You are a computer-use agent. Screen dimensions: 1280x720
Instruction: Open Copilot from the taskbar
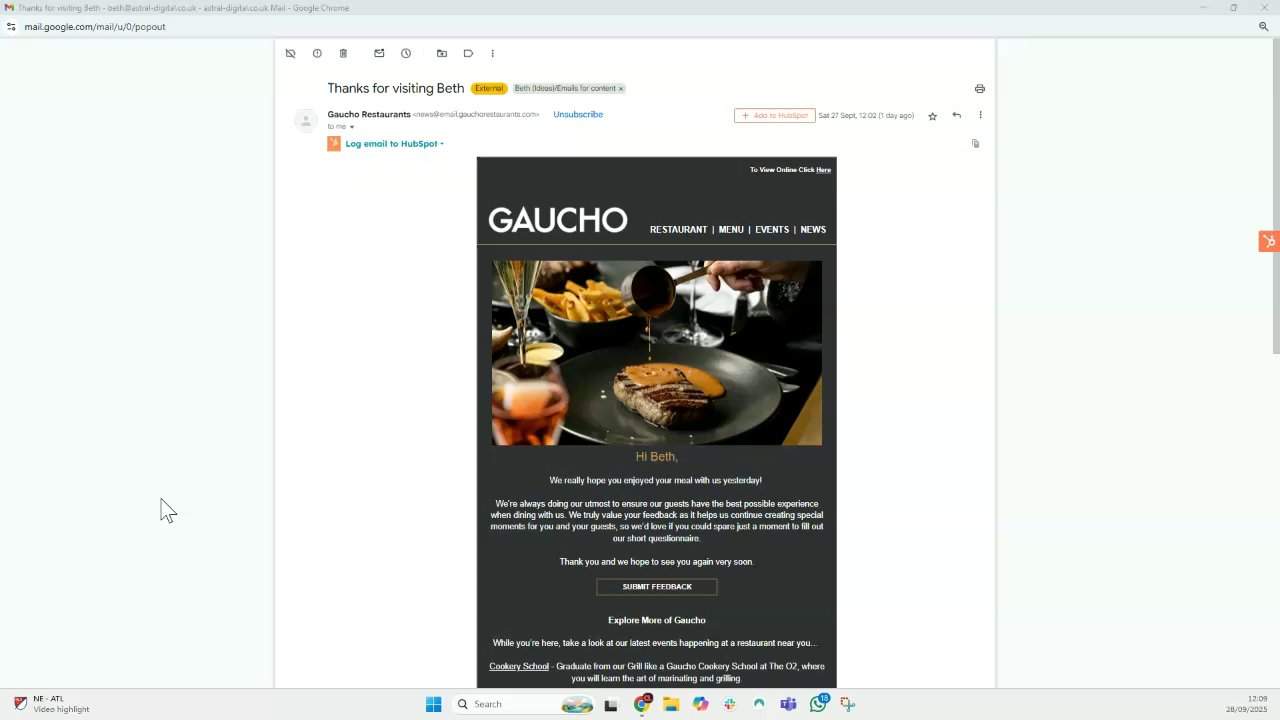701,704
